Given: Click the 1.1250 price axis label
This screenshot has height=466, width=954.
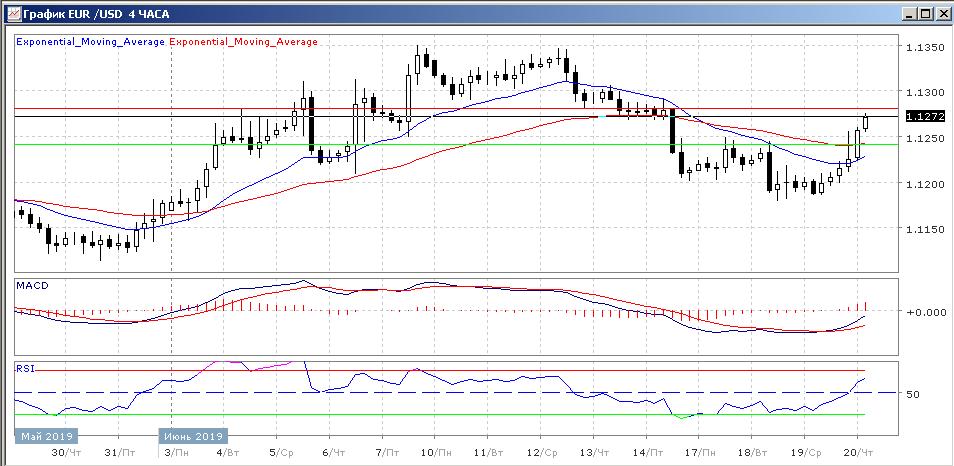Looking at the screenshot, I should (x=925, y=139).
